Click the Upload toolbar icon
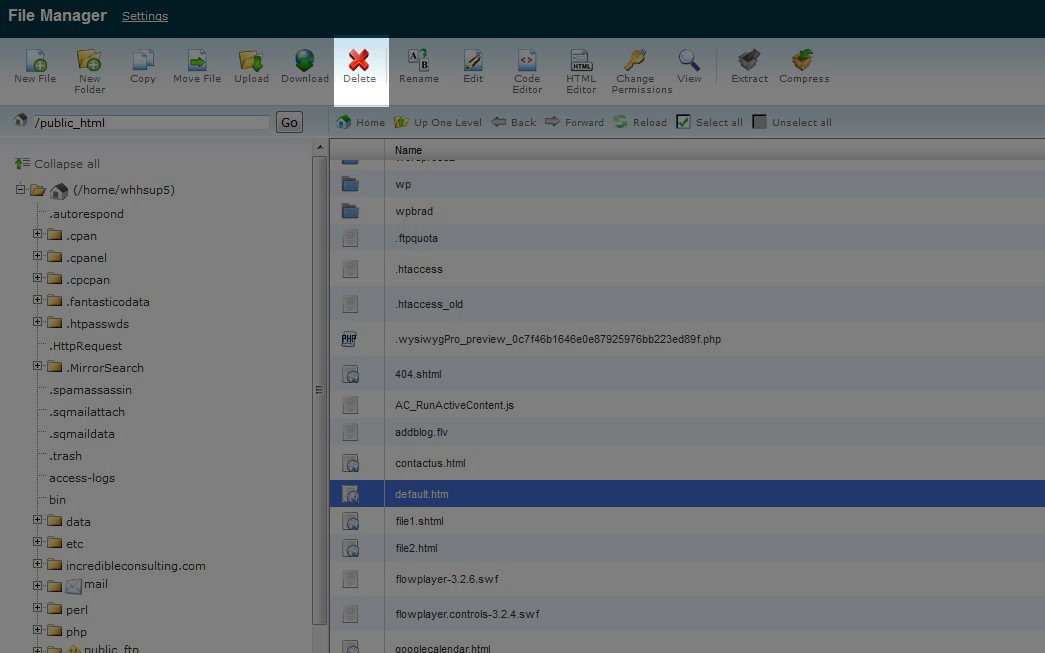Image resolution: width=1045 pixels, height=653 pixels. pos(251,61)
